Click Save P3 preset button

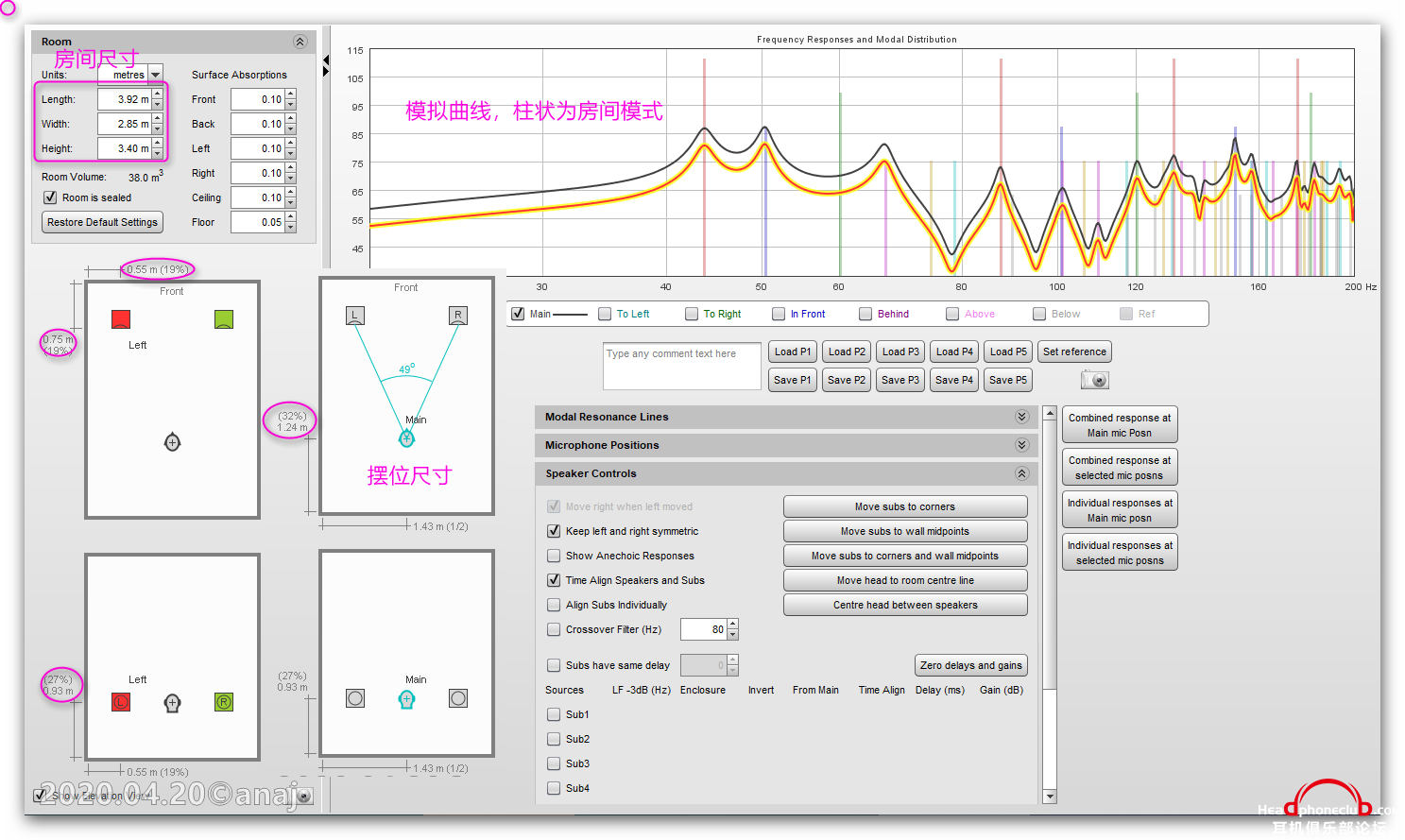coord(900,380)
